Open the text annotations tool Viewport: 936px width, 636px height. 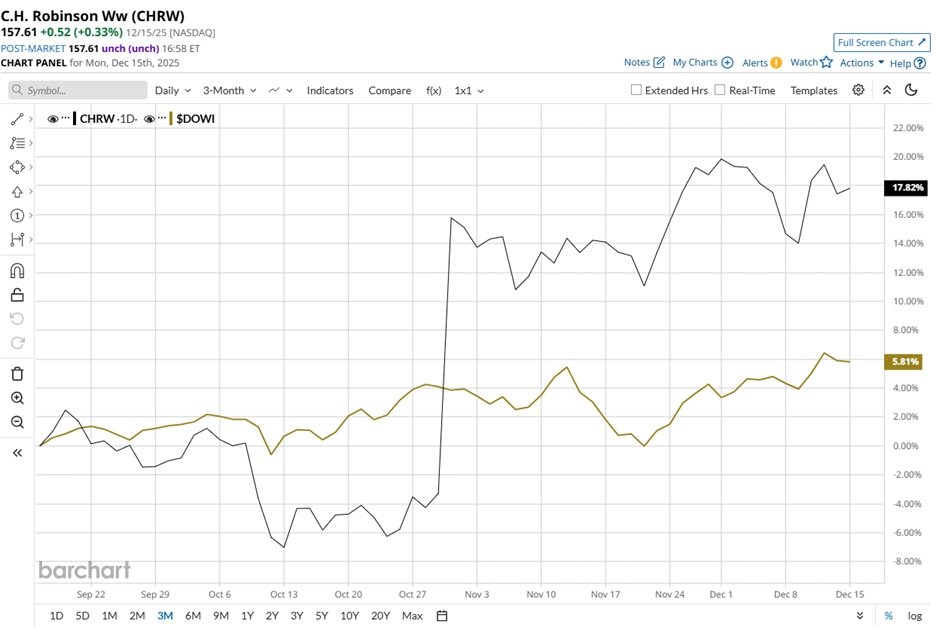click(x=17, y=143)
